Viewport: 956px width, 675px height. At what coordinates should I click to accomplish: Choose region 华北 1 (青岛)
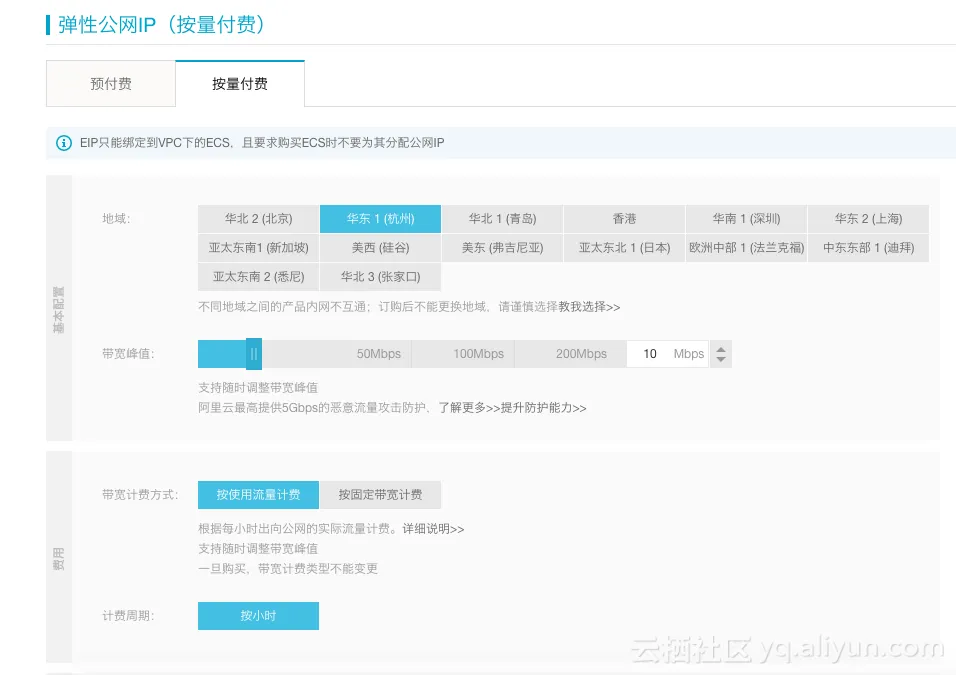click(502, 219)
